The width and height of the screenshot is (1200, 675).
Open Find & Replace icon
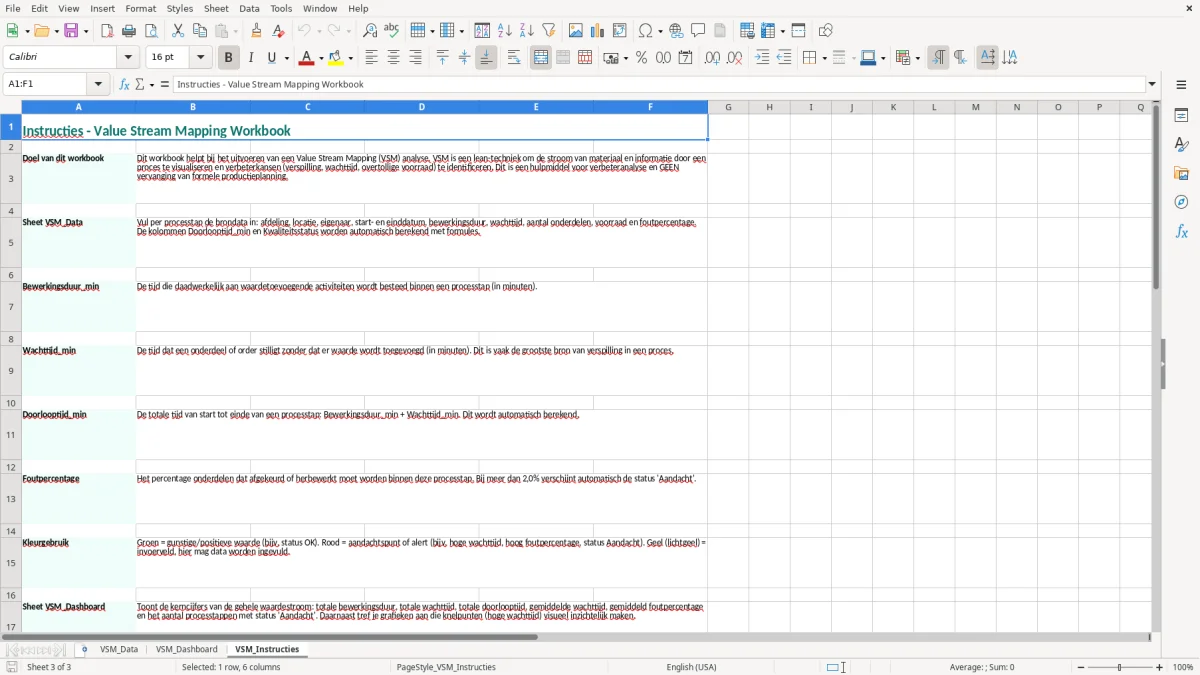[370, 31]
